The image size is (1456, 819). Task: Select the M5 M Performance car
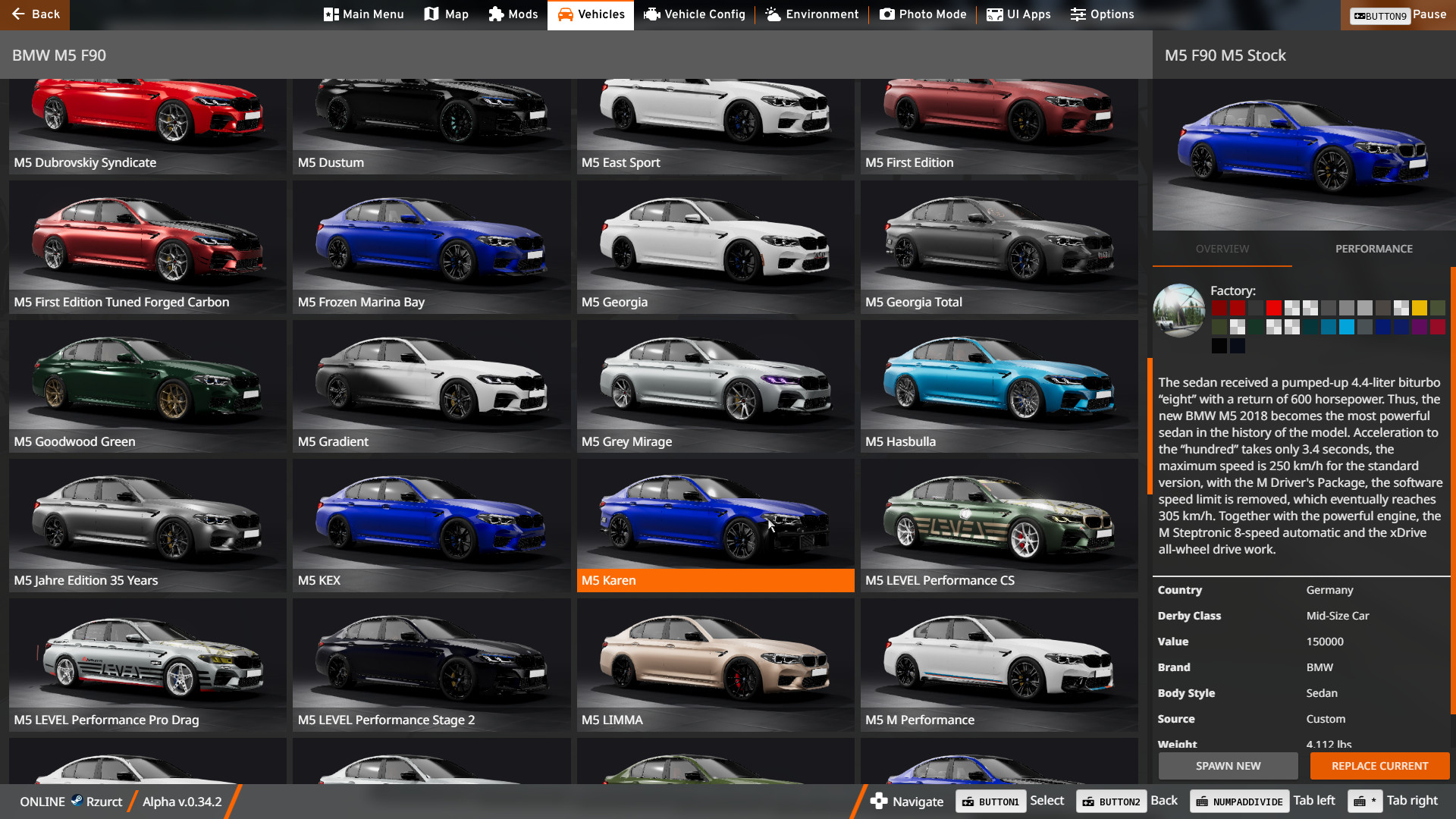click(999, 665)
